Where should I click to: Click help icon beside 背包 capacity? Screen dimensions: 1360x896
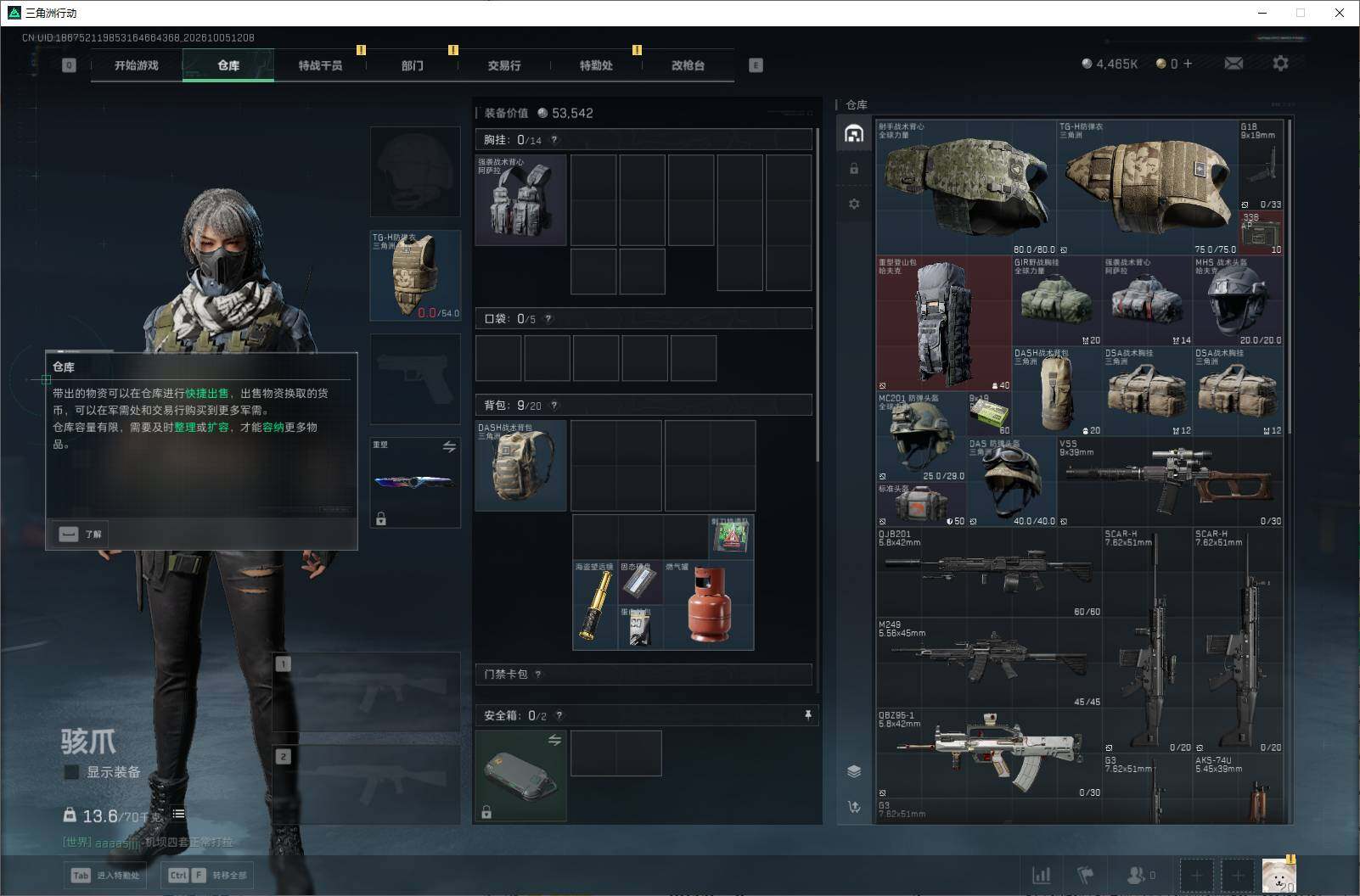coord(554,406)
